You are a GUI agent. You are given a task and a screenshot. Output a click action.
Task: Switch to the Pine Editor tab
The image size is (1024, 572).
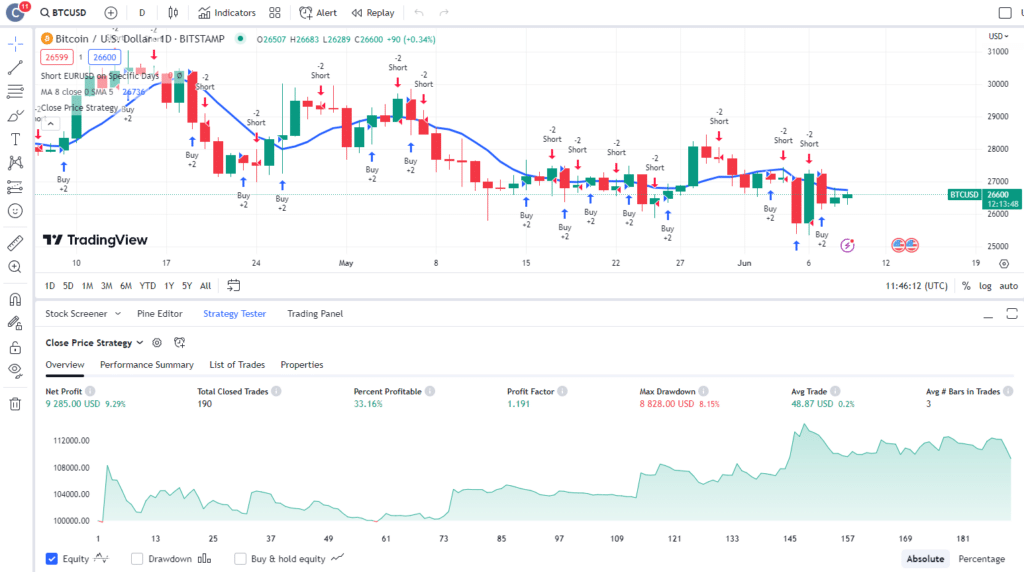(159, 313)
